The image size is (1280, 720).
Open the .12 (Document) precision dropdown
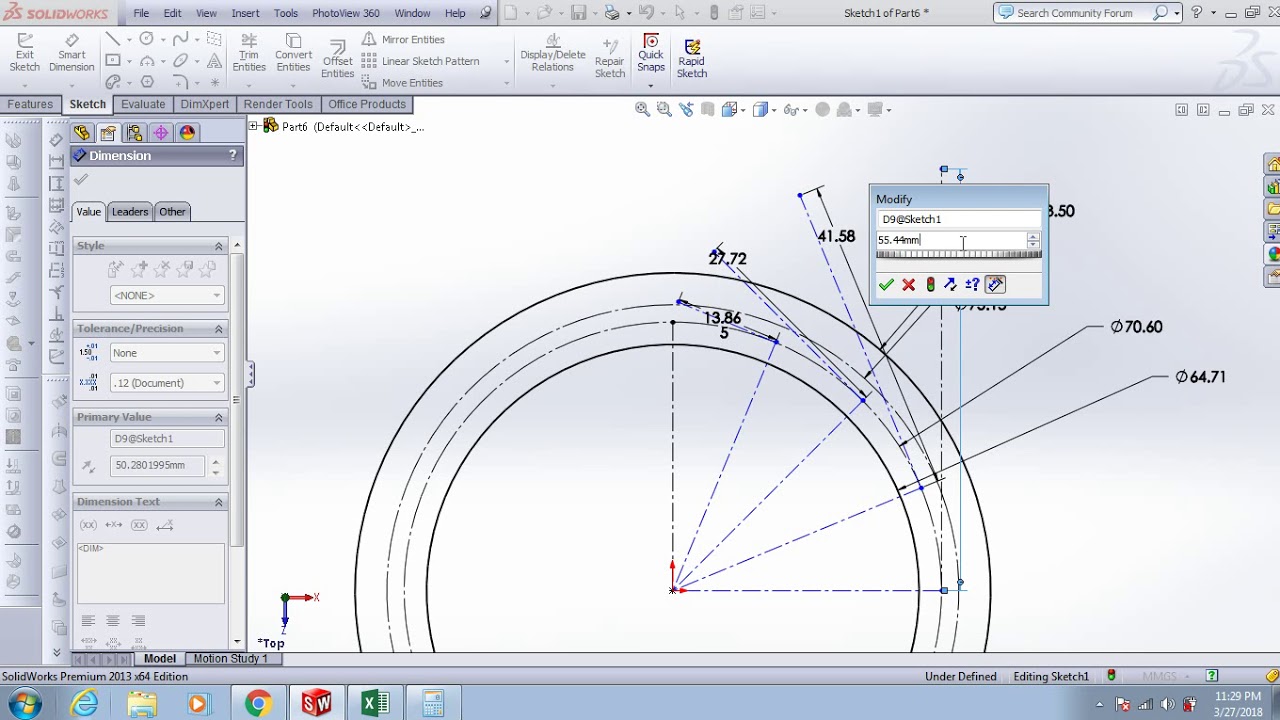167,383
